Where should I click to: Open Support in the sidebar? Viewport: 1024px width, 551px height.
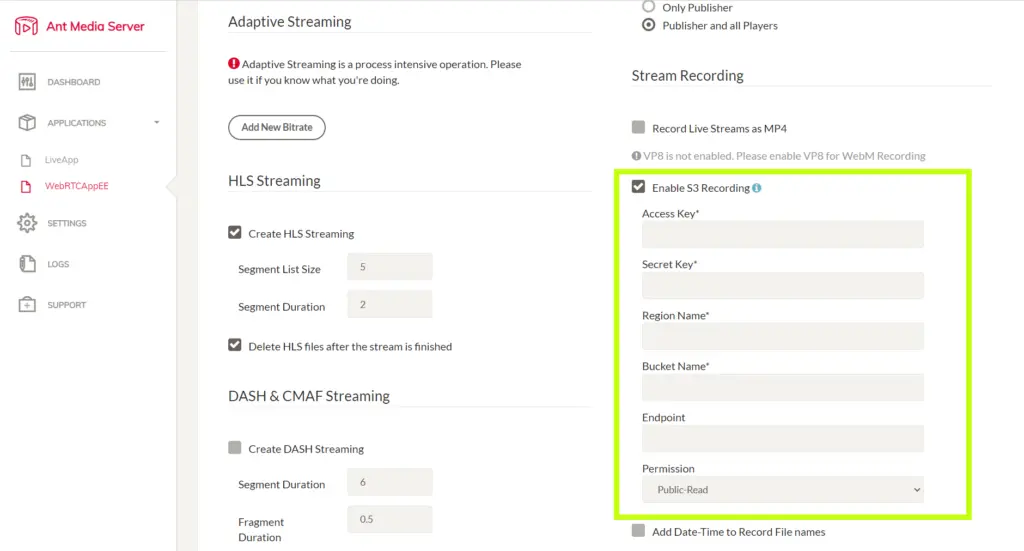(67, 305)
